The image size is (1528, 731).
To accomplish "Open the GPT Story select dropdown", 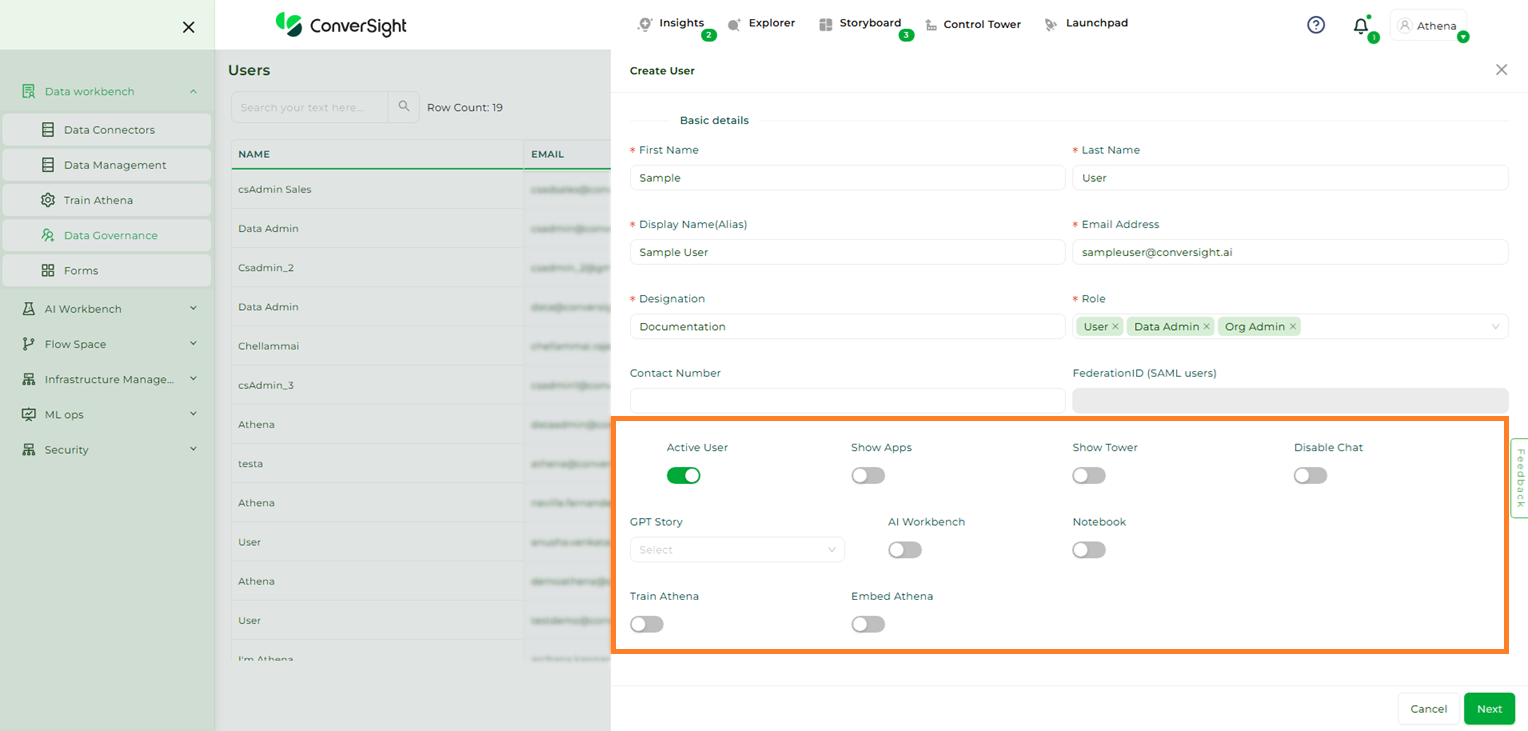I will coord(737,549).
